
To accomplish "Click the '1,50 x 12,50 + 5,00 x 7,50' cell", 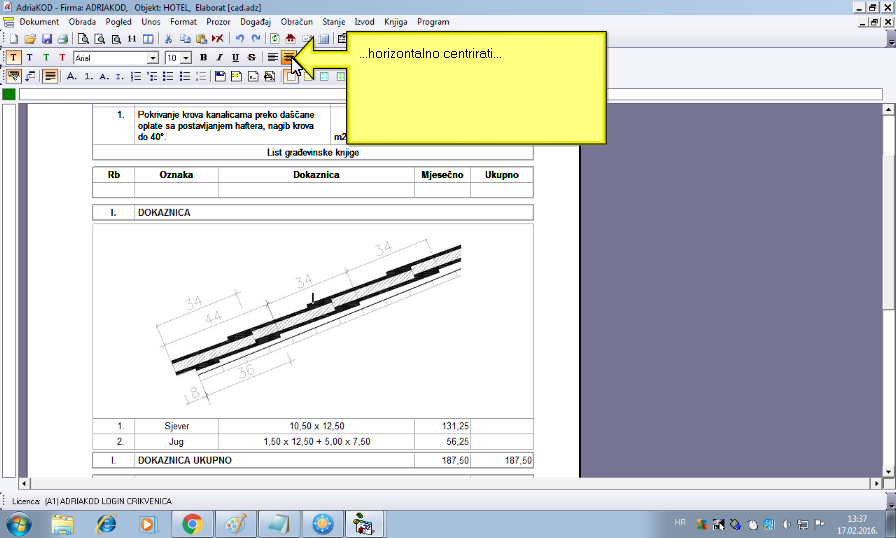I will (317, 441).
